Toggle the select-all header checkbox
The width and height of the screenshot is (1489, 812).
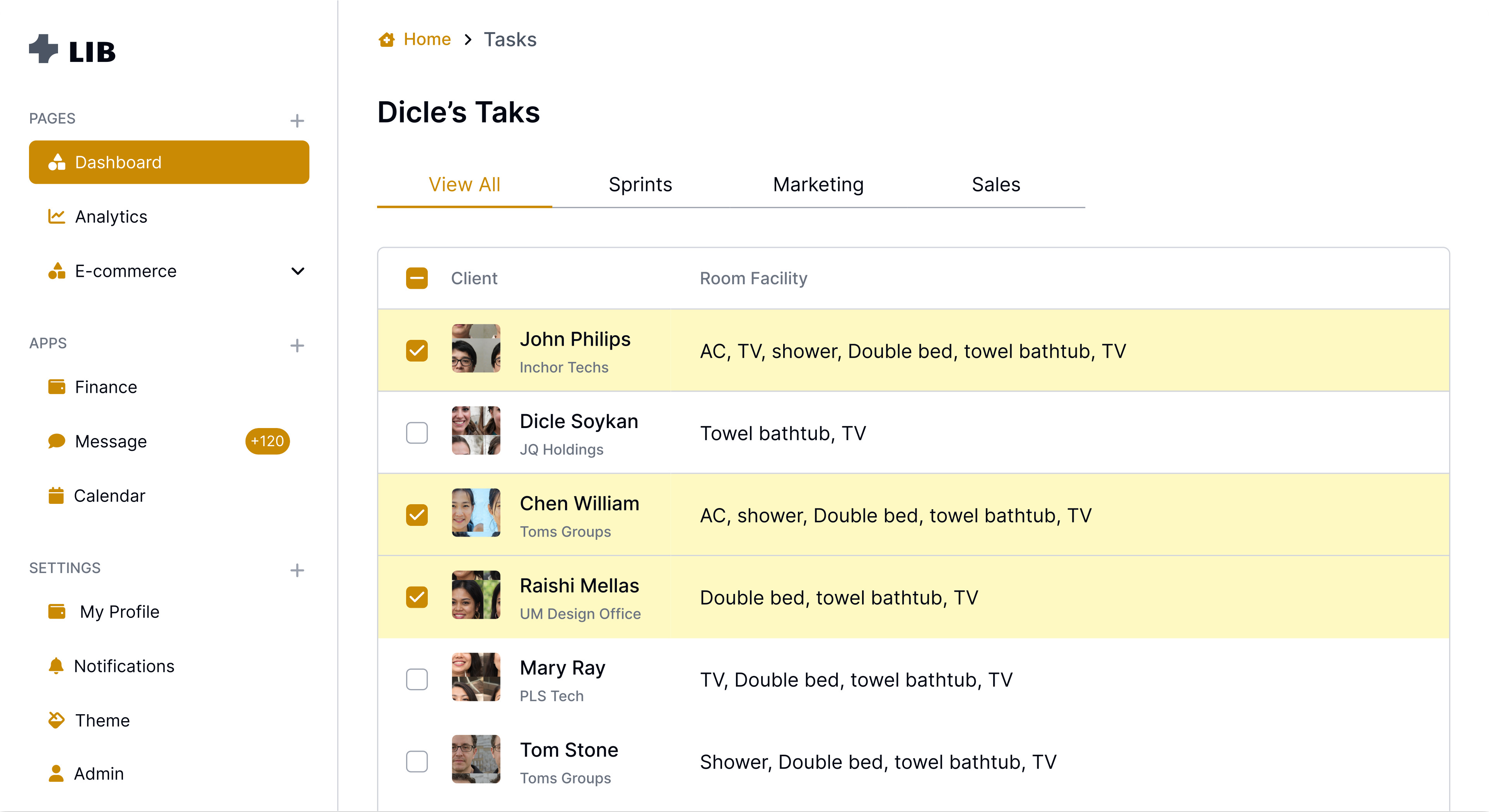point(417,278)
